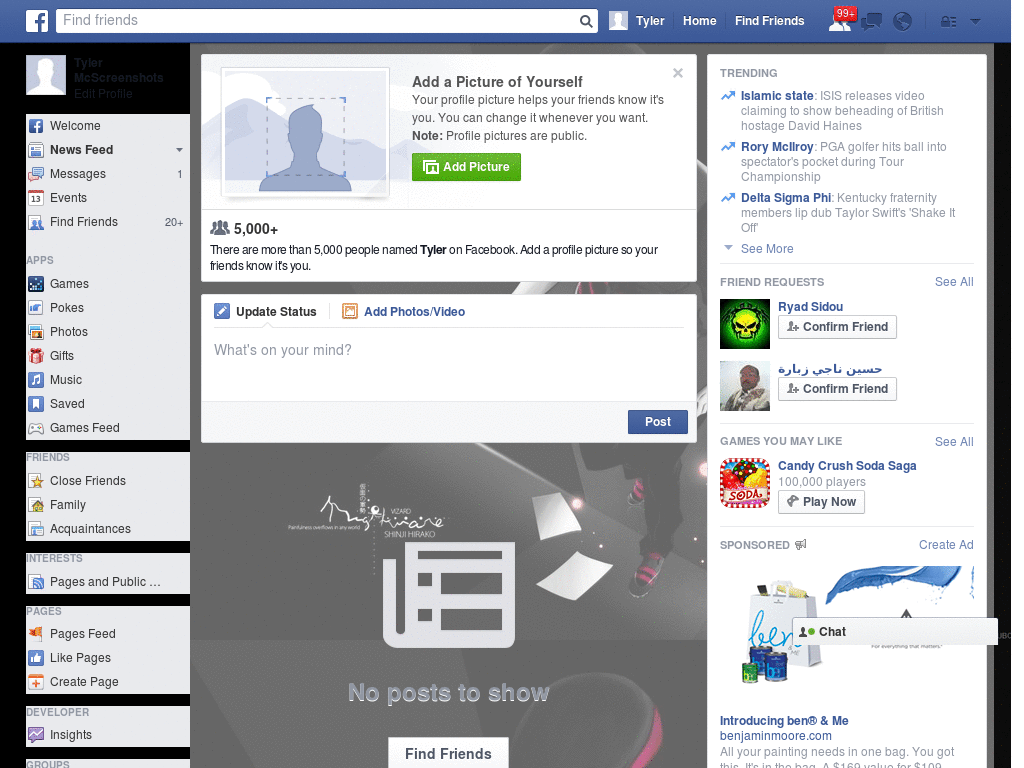Screen dimensions: 1024x768
Task: Click the Find Friends sidebar icon
Action: [x=36, y=223]
